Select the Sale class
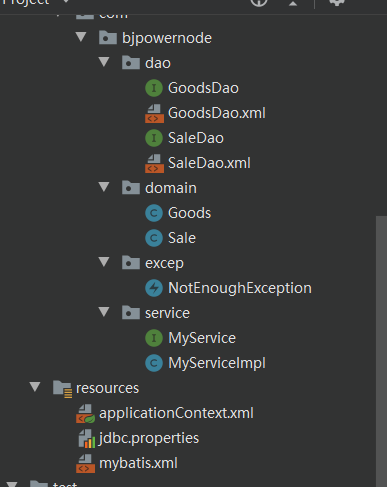The width and height of the screenshot is (387, 487). coord(182,238)
